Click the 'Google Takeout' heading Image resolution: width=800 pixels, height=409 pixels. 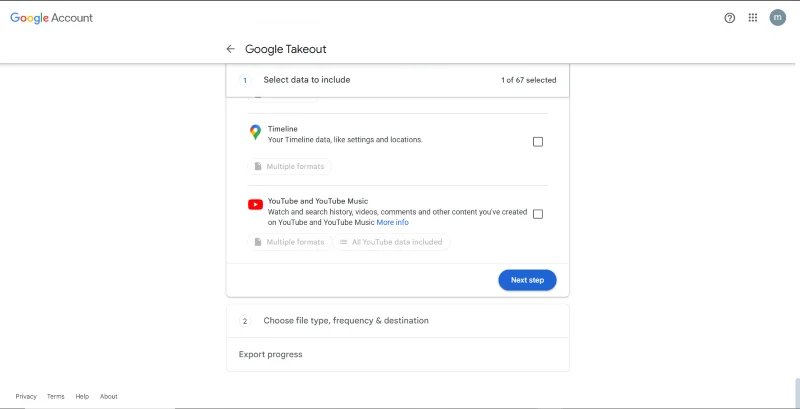pyautogui.click(x=286, y=49)
